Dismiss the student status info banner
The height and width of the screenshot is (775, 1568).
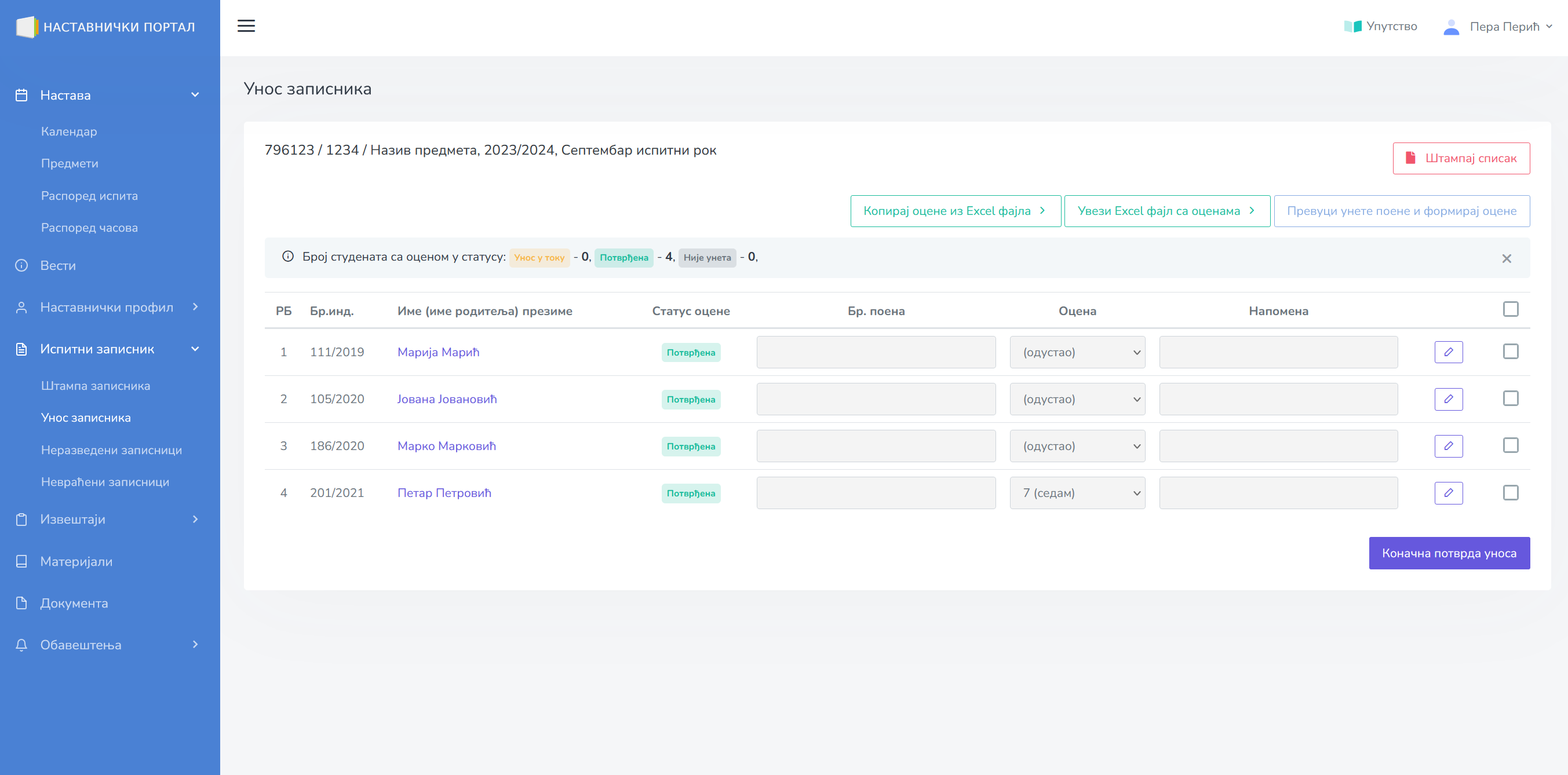coord(1506,258)
